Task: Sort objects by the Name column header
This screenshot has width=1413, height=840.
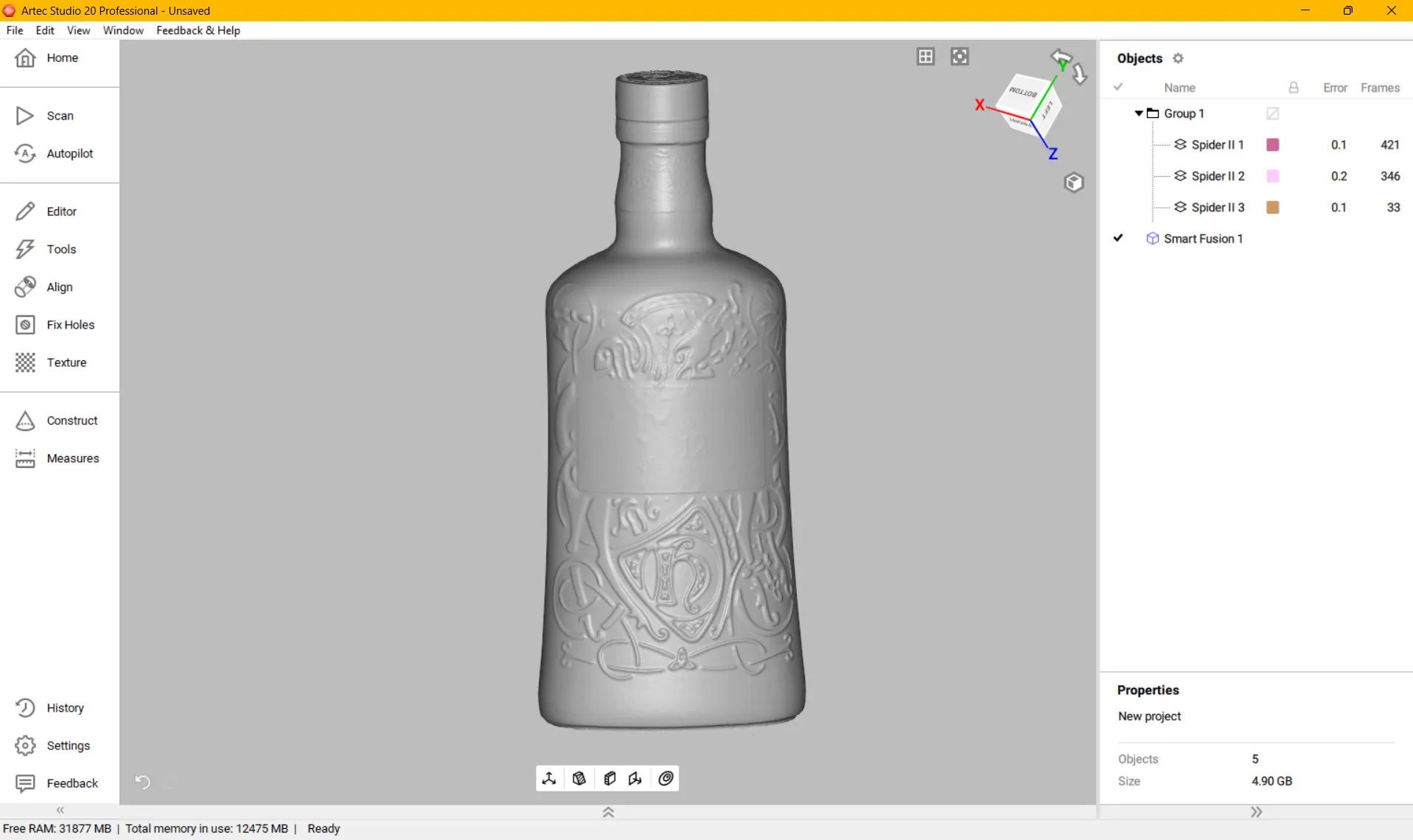Action: 1179,88
